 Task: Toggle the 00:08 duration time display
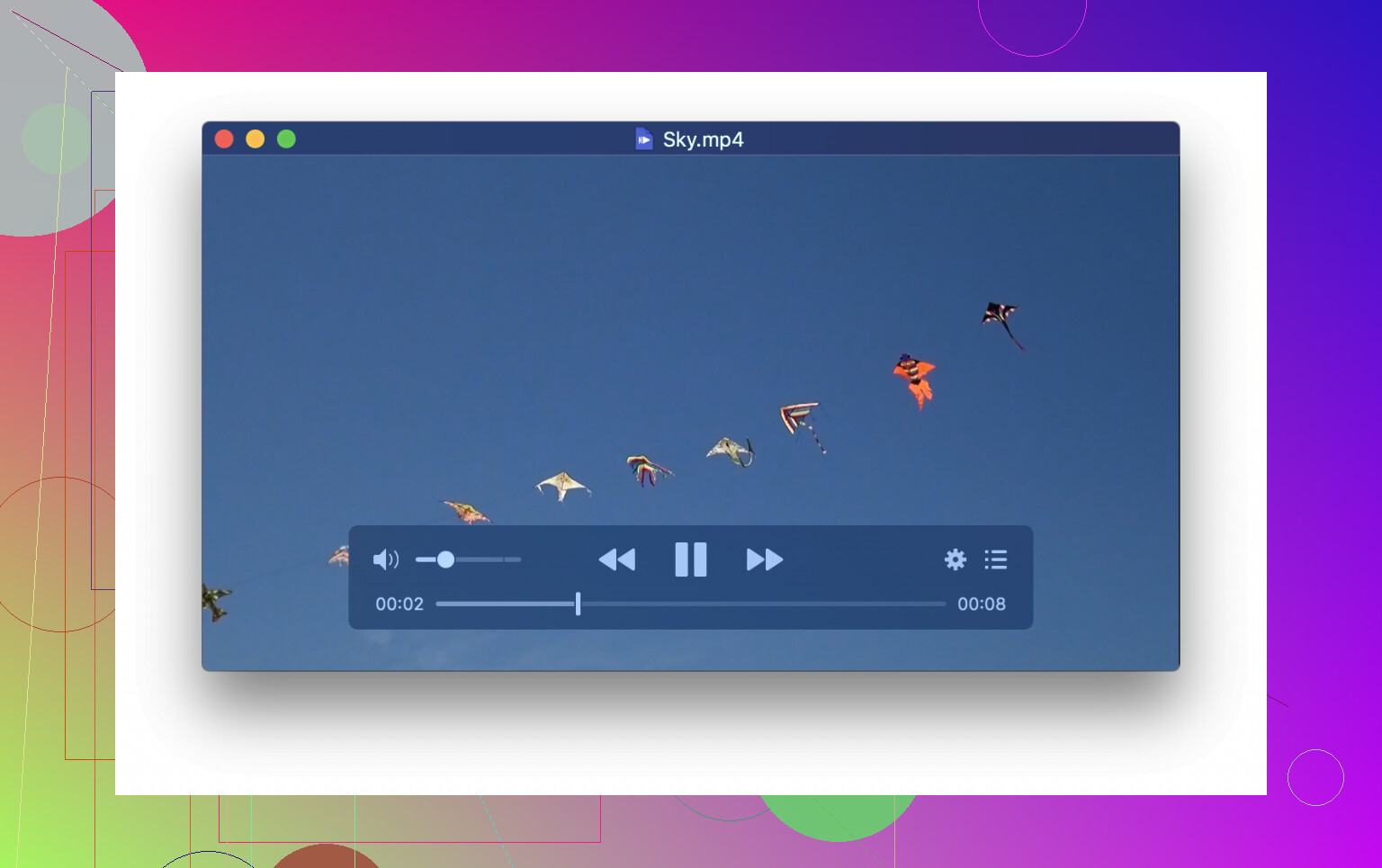click(x=981, y=604)
